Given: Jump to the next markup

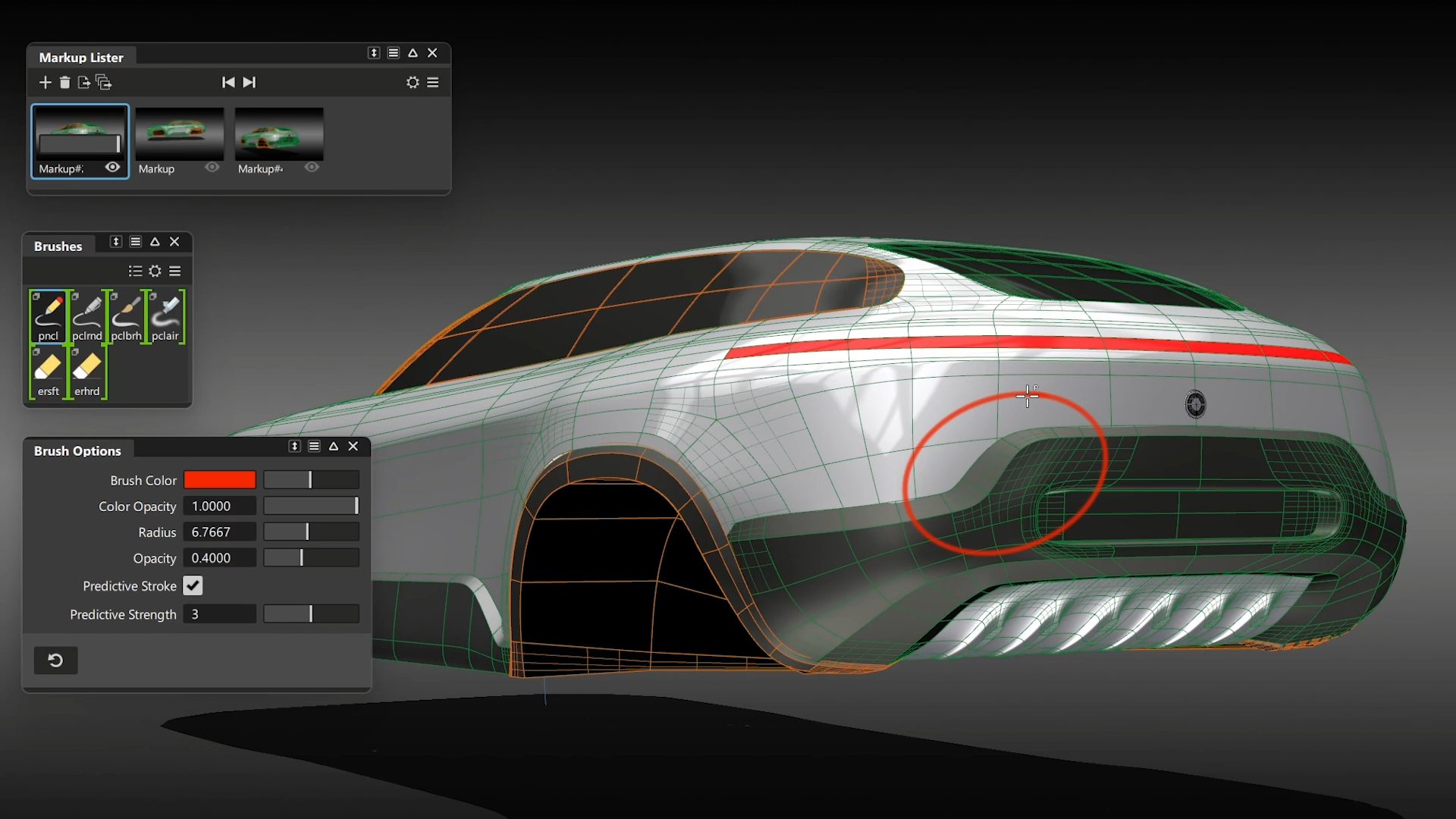Looking at the screenshot, I should point(249,82).
